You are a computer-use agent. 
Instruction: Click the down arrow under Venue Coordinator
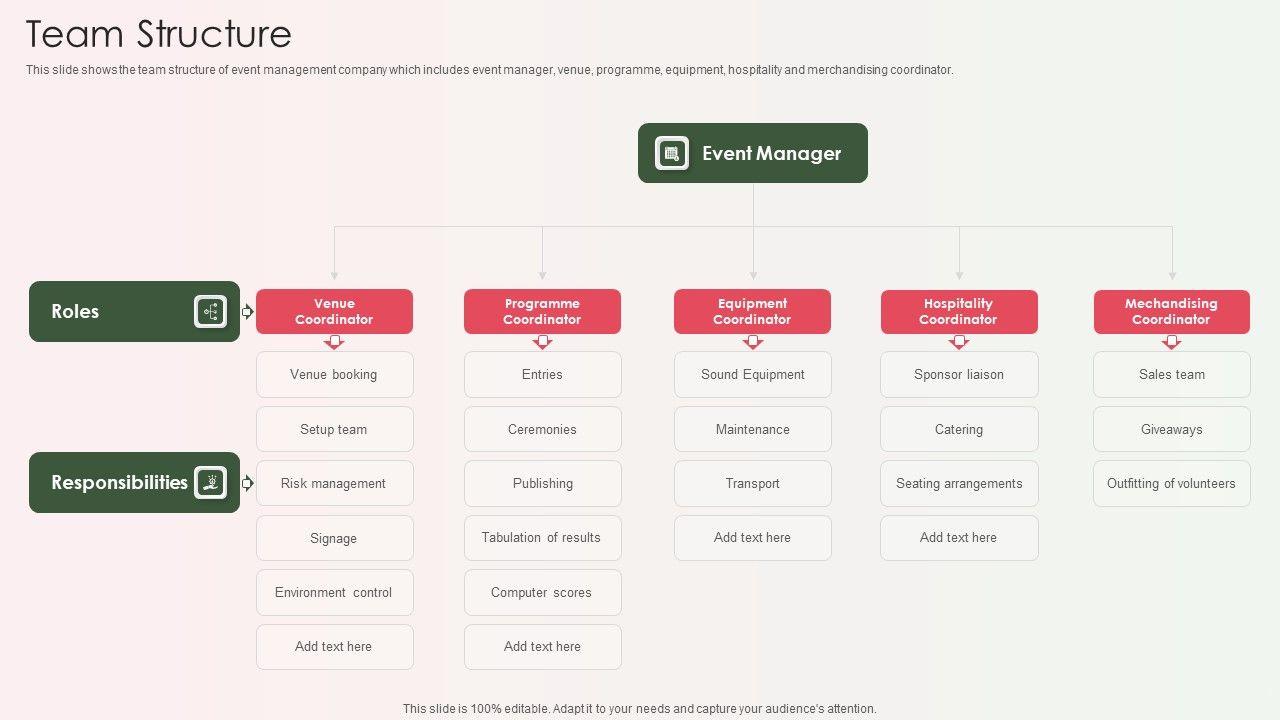(x=334, y=342)
